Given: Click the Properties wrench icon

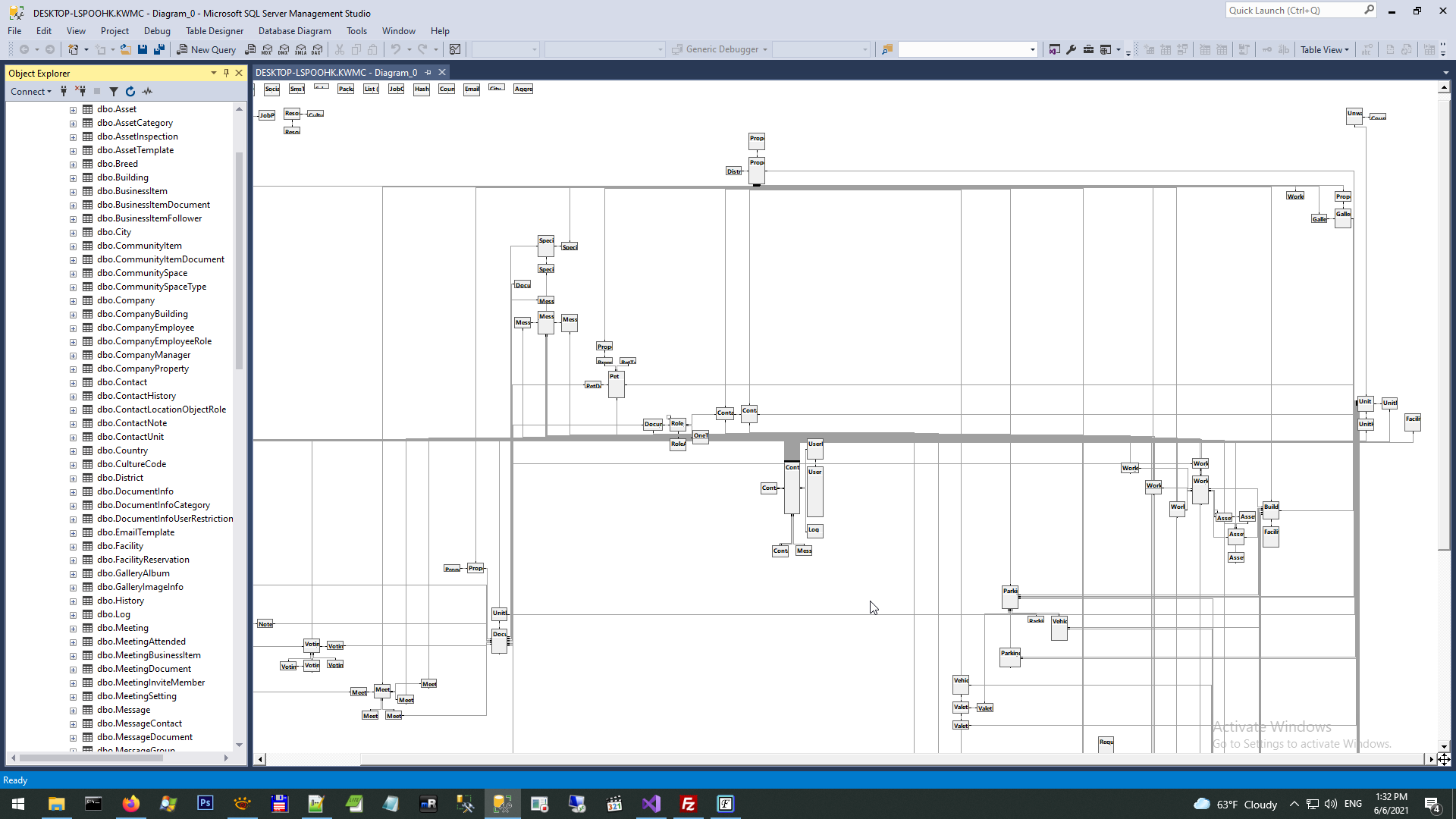Looking at the screenshot, I should (x=1071, y=50).
